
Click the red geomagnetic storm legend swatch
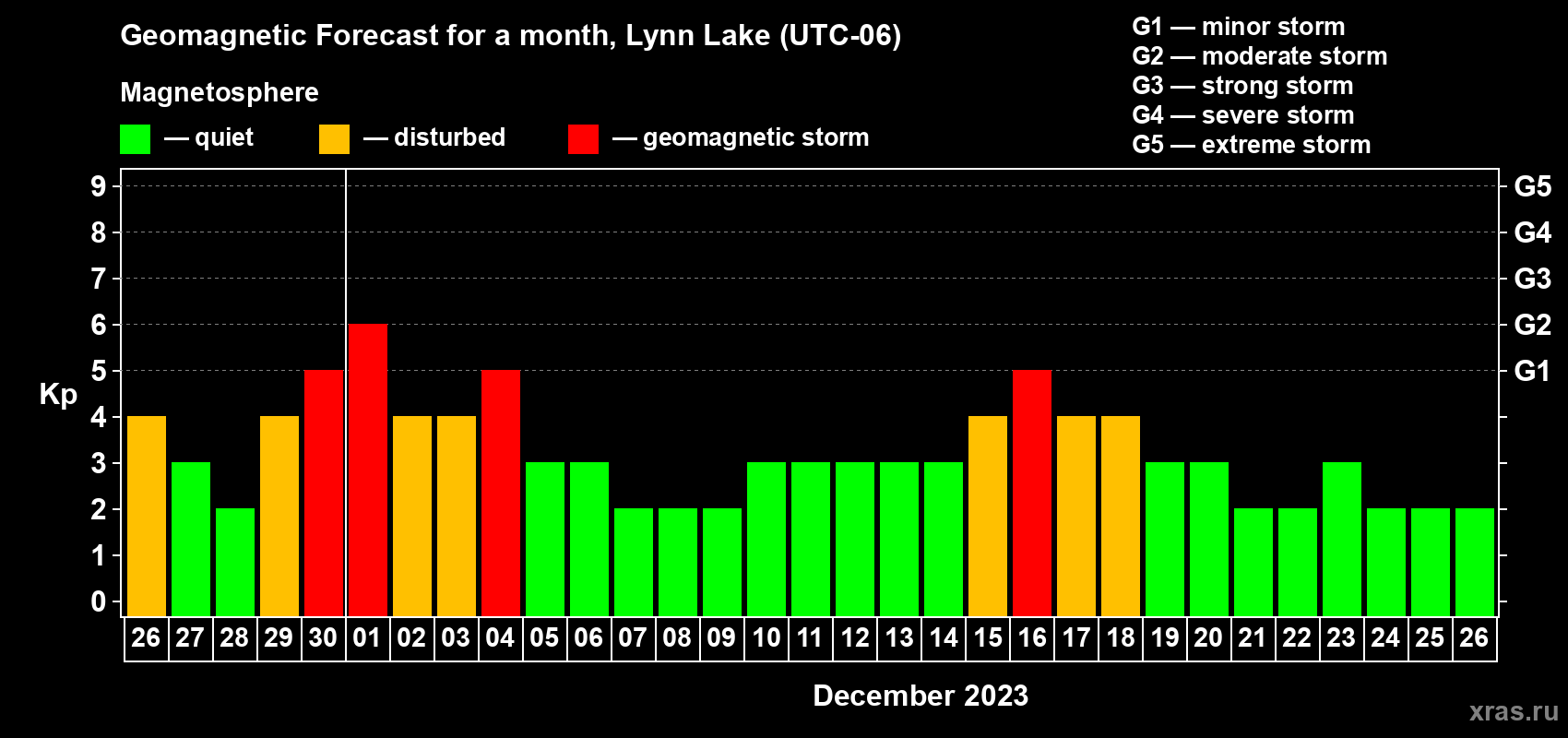[583, 139]
